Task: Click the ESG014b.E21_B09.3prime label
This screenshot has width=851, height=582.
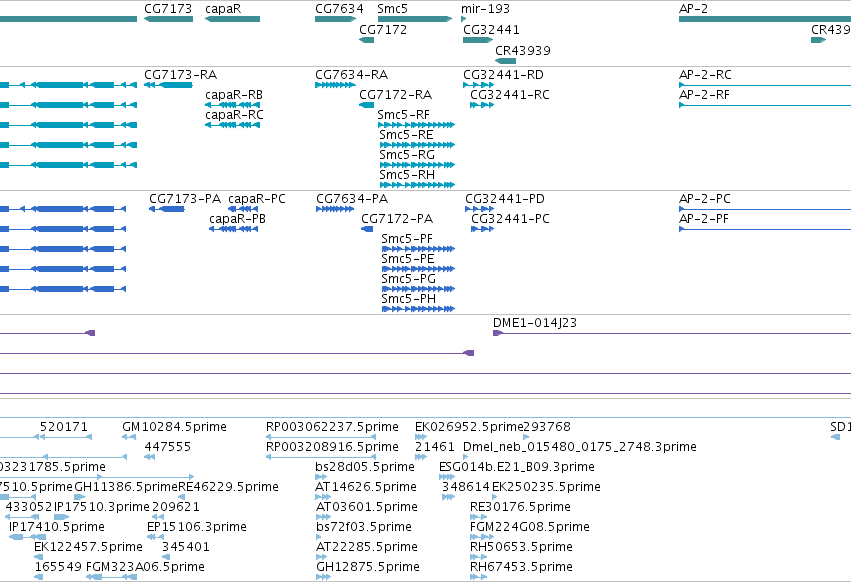Action: click(517, 467)
